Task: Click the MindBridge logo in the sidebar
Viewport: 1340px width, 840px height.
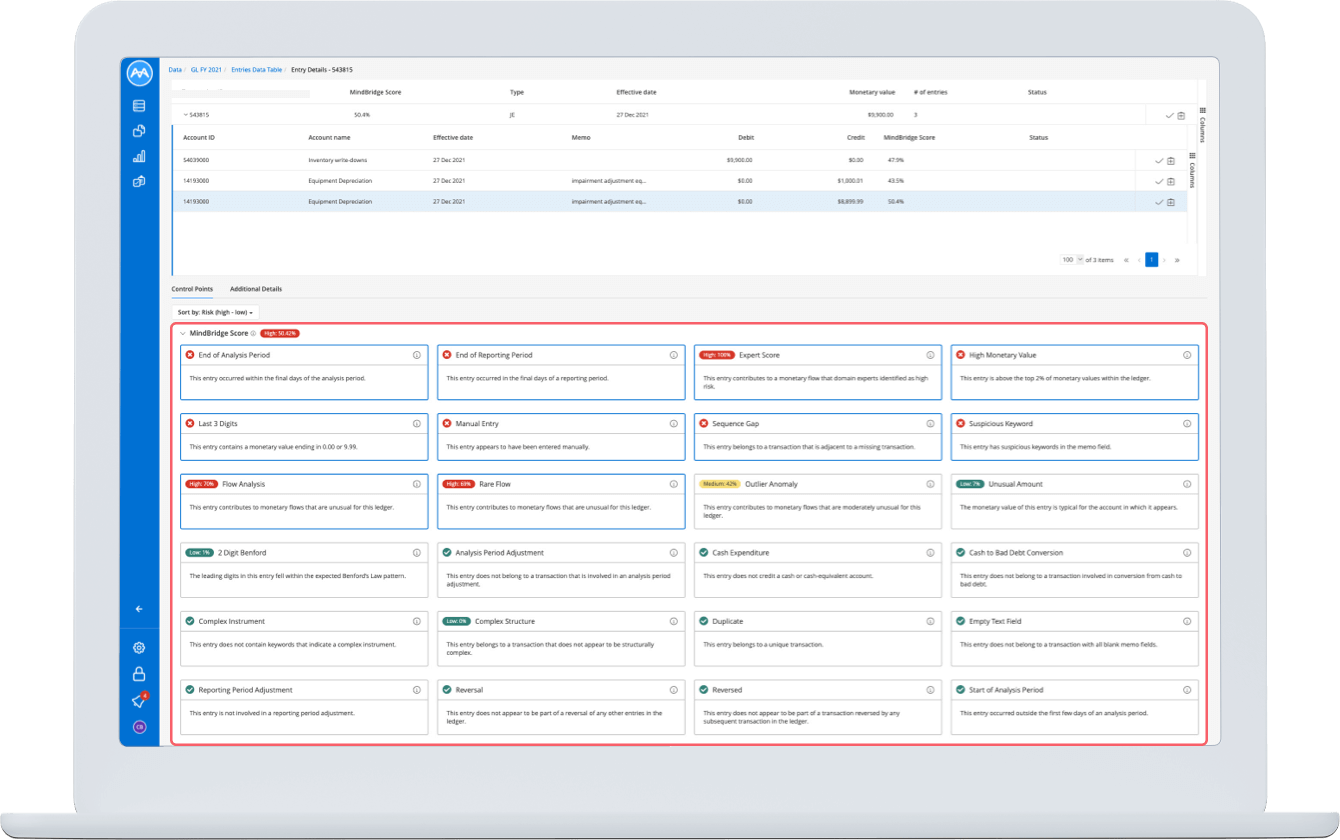Action: (x=139, y=74)
